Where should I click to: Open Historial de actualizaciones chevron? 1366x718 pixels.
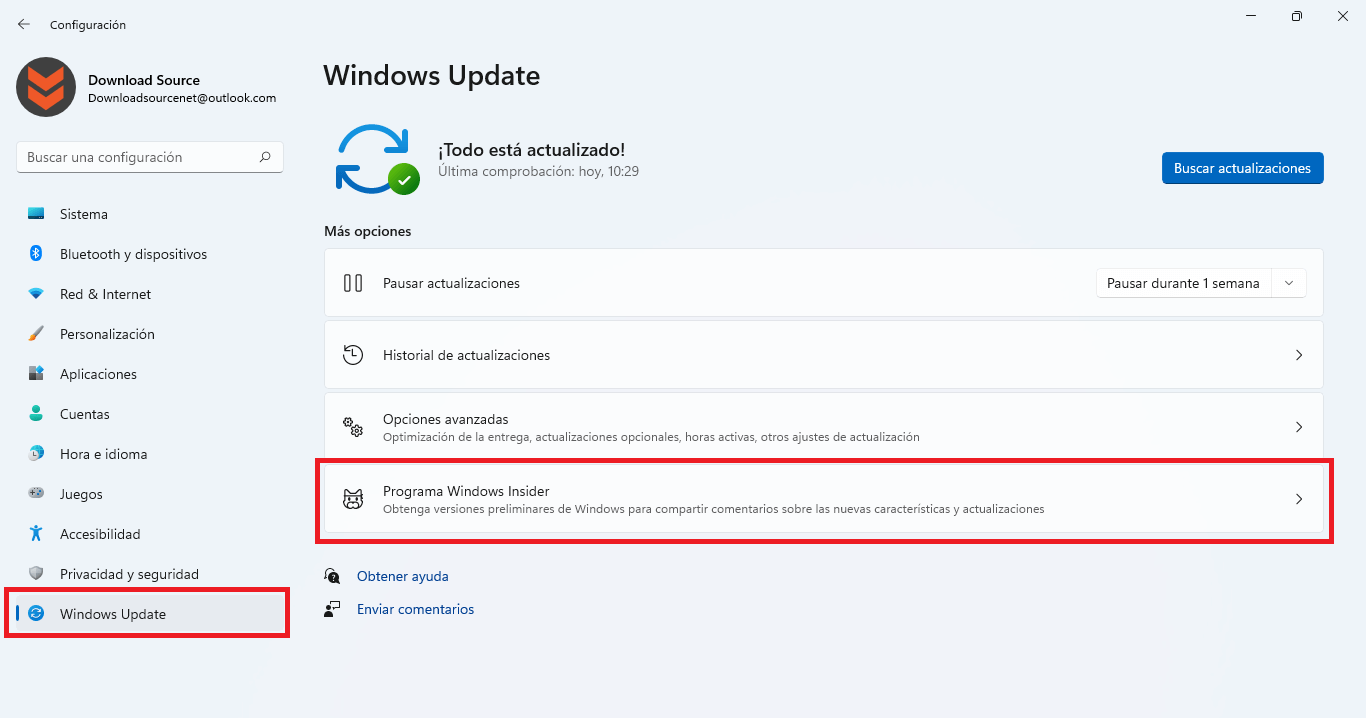[1299, 355]
